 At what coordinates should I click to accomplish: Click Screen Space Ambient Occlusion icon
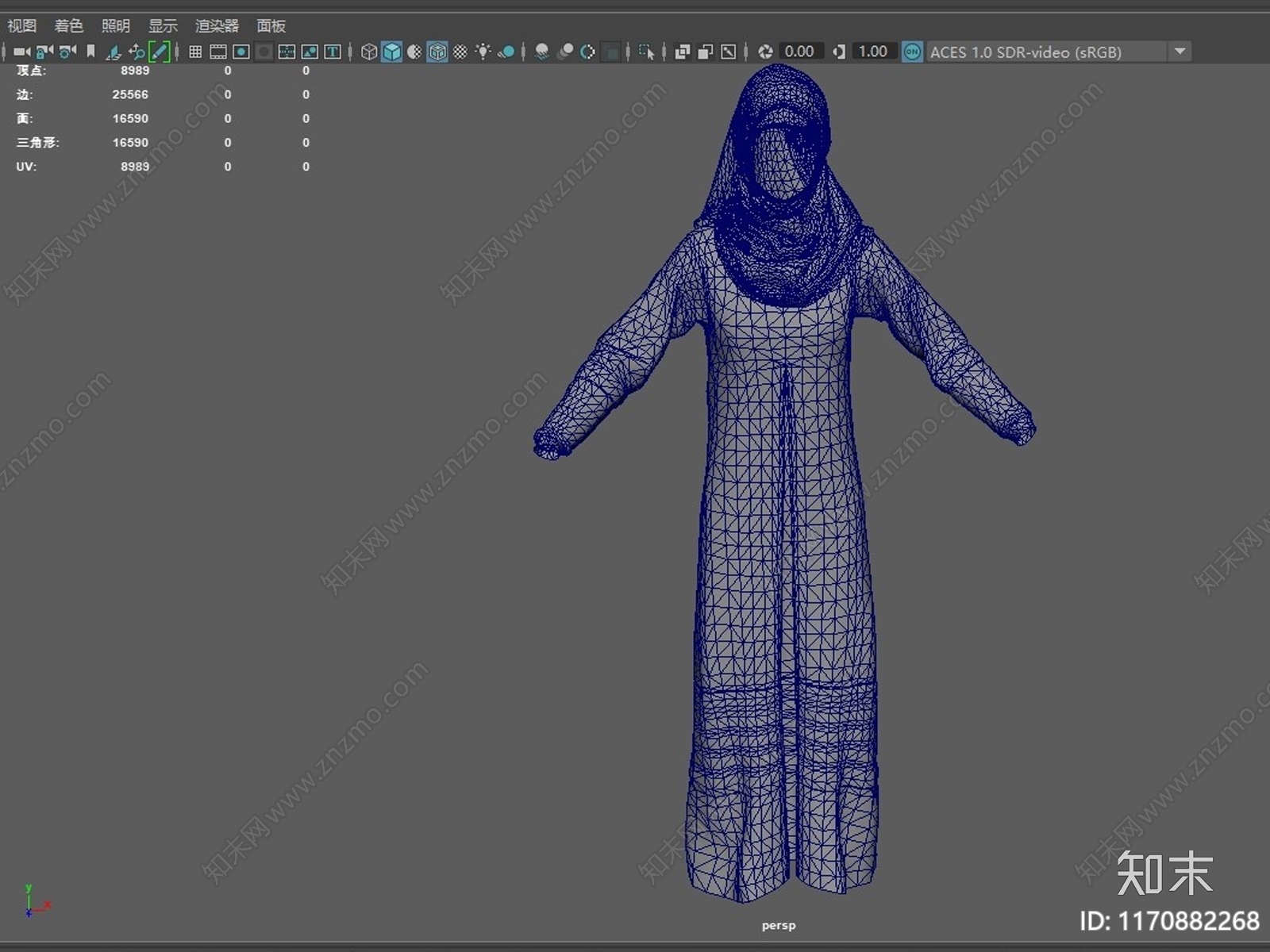(542, 52)
